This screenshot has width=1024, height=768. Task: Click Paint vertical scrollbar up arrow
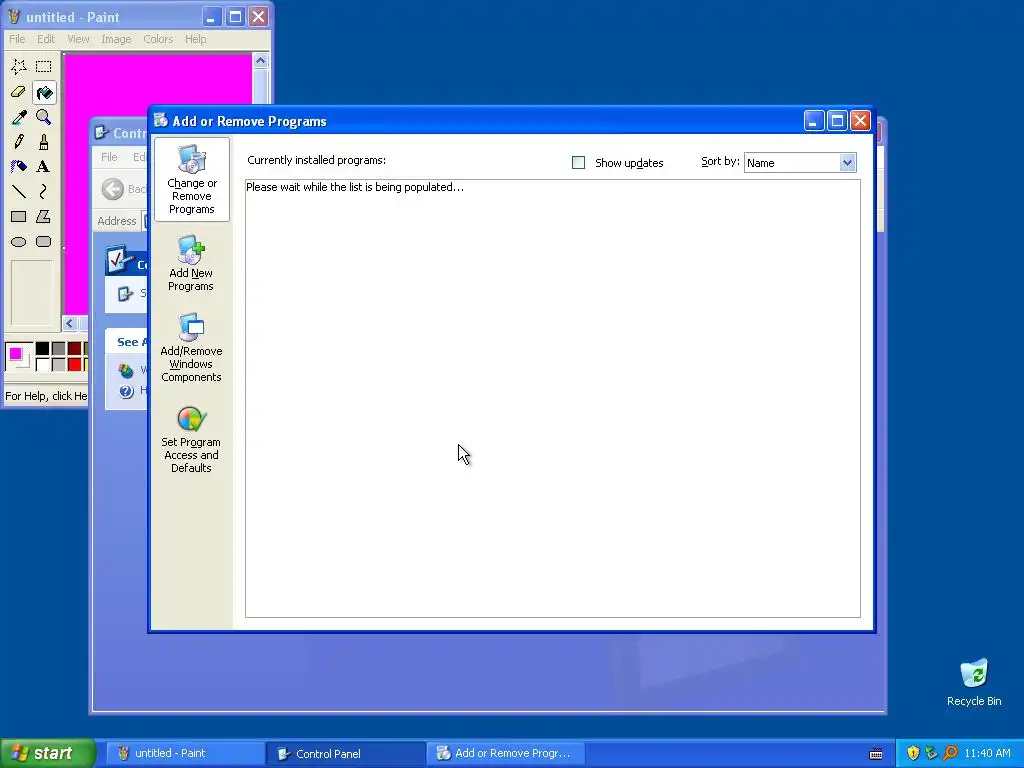[261, 61]
